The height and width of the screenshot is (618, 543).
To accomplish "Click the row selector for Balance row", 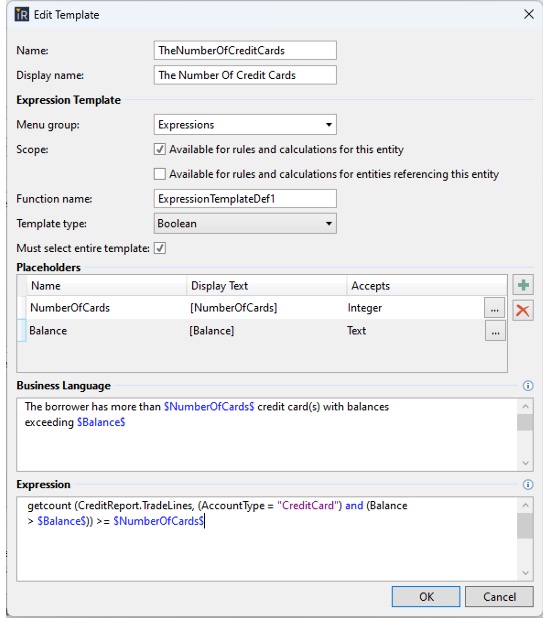I will click(22, 331).
